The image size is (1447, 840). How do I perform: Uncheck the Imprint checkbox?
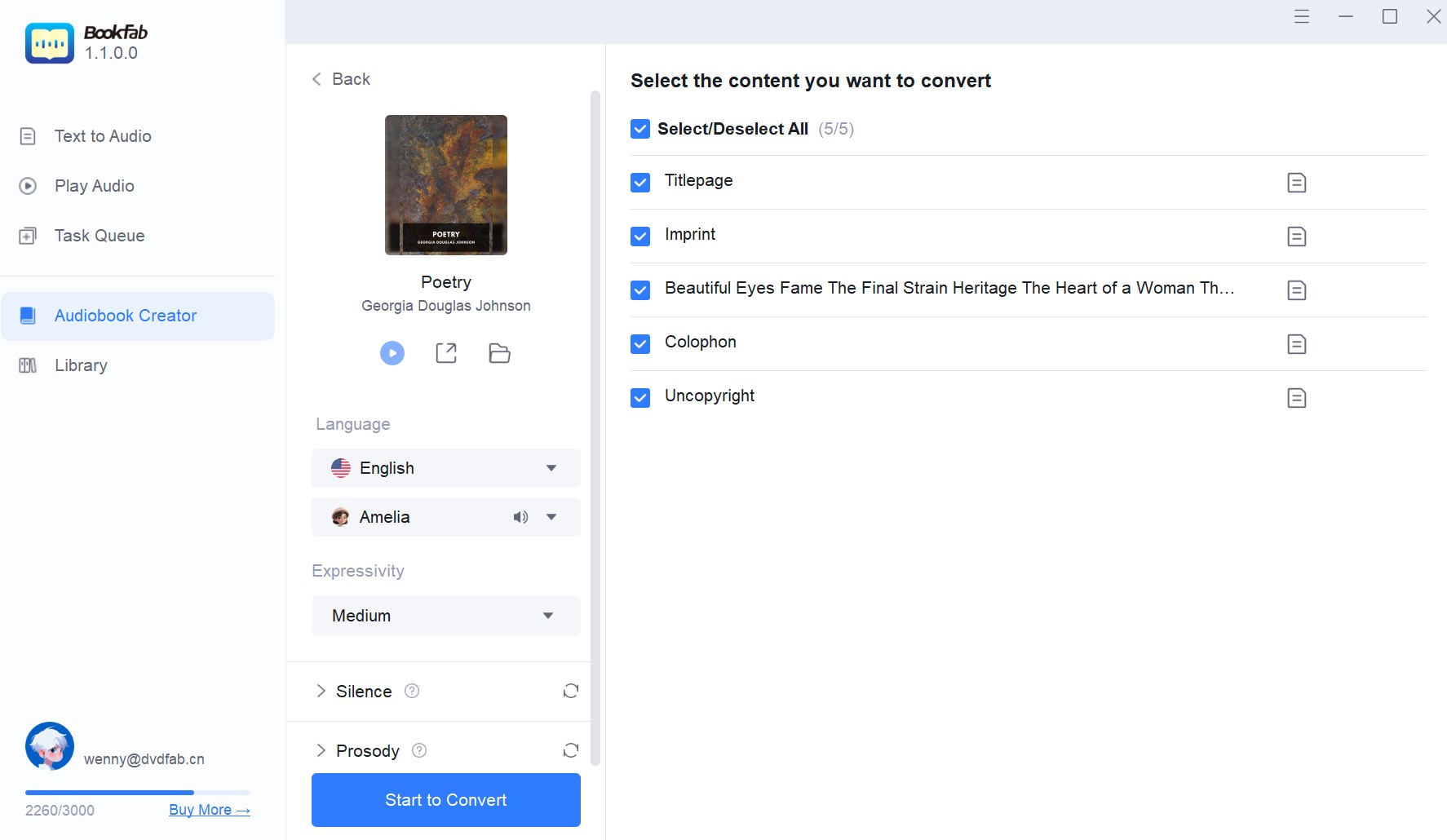(x=640, y=237)
